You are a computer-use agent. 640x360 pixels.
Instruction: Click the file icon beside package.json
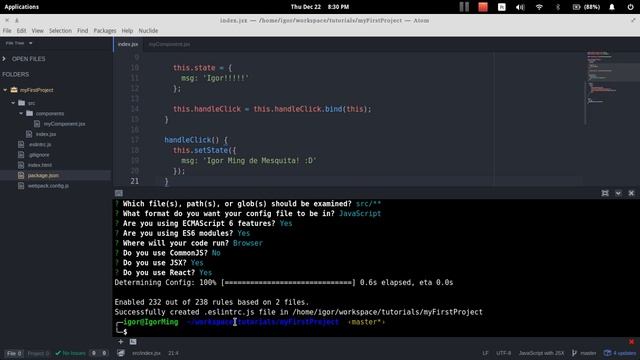[21, 175]
